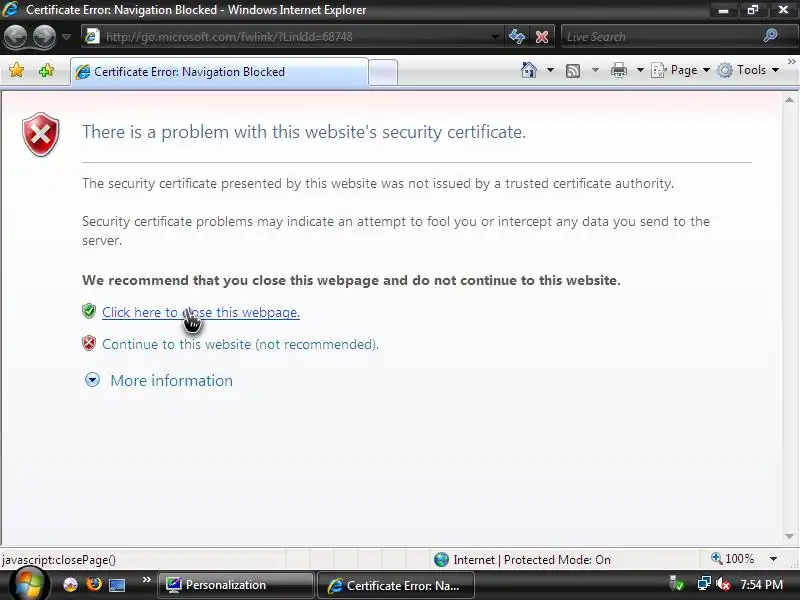Go forward with the Forward arrow button

44,37
